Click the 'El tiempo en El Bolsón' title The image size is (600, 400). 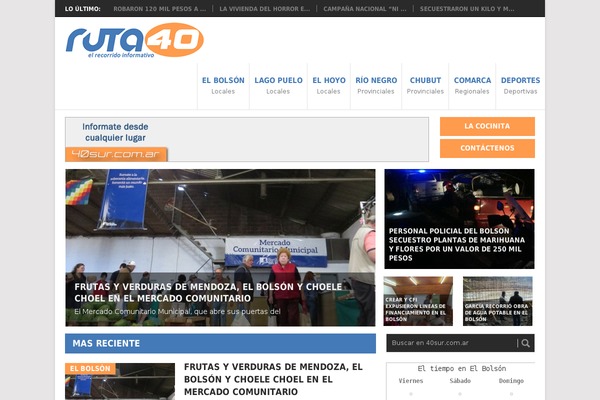coord(462,369)
